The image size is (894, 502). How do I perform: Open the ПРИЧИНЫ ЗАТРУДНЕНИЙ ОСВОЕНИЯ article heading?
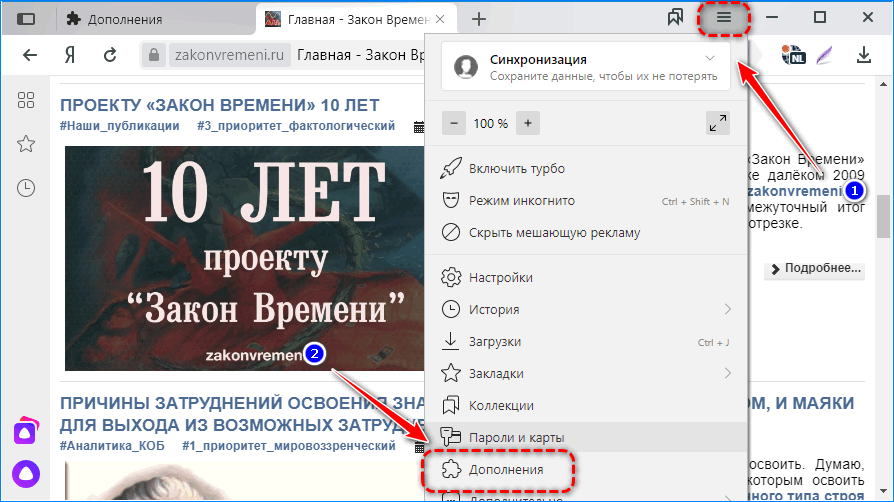pos(242,414)
